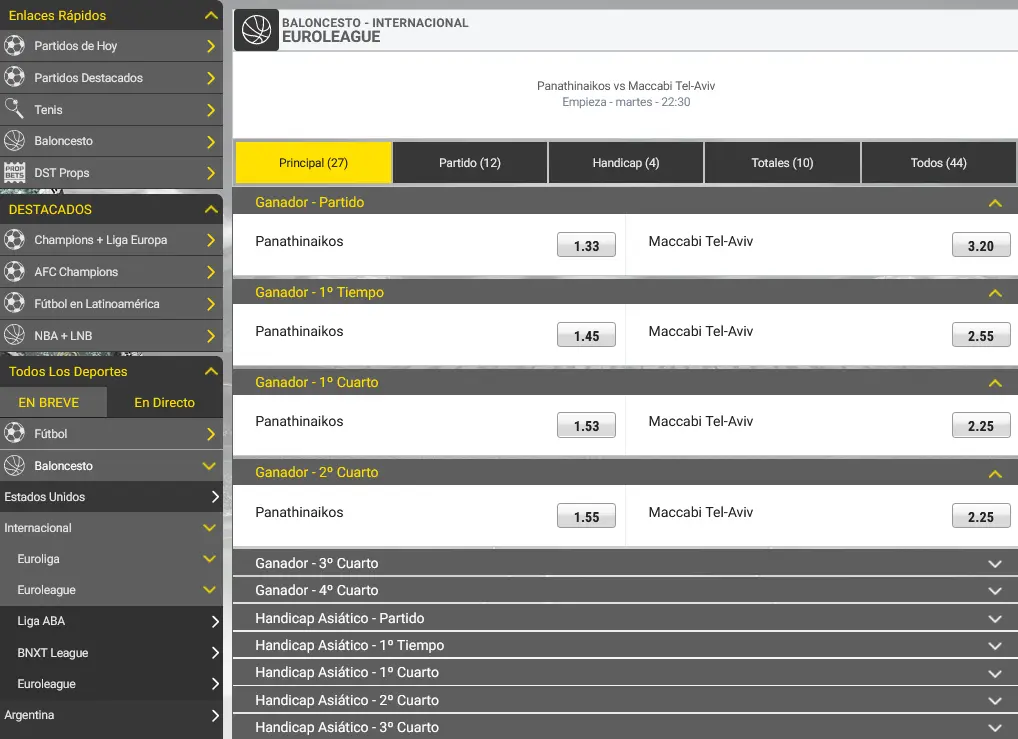Click the Partidos de Hoy soccer ball icon
Image resolution: width=1018 pixels, height=739 pixels.
click(14, 45)
